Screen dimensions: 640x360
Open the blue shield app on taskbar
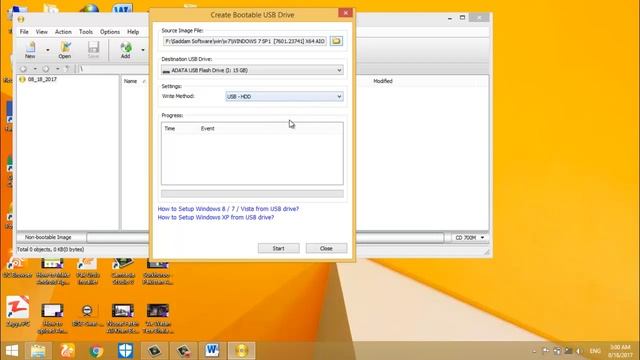tap(125, 351)
